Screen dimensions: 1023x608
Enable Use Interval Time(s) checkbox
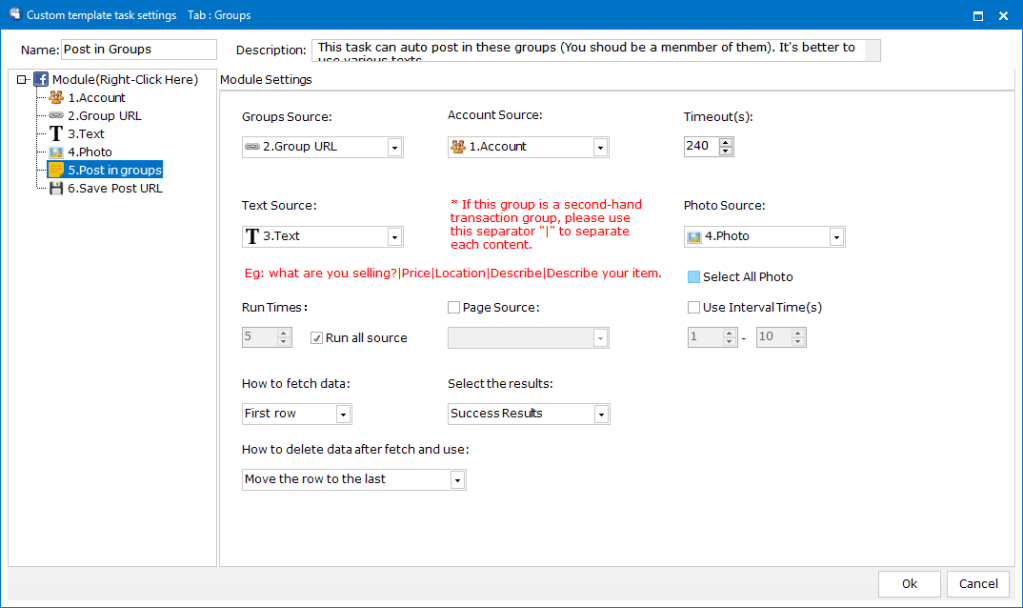[694, 308]
